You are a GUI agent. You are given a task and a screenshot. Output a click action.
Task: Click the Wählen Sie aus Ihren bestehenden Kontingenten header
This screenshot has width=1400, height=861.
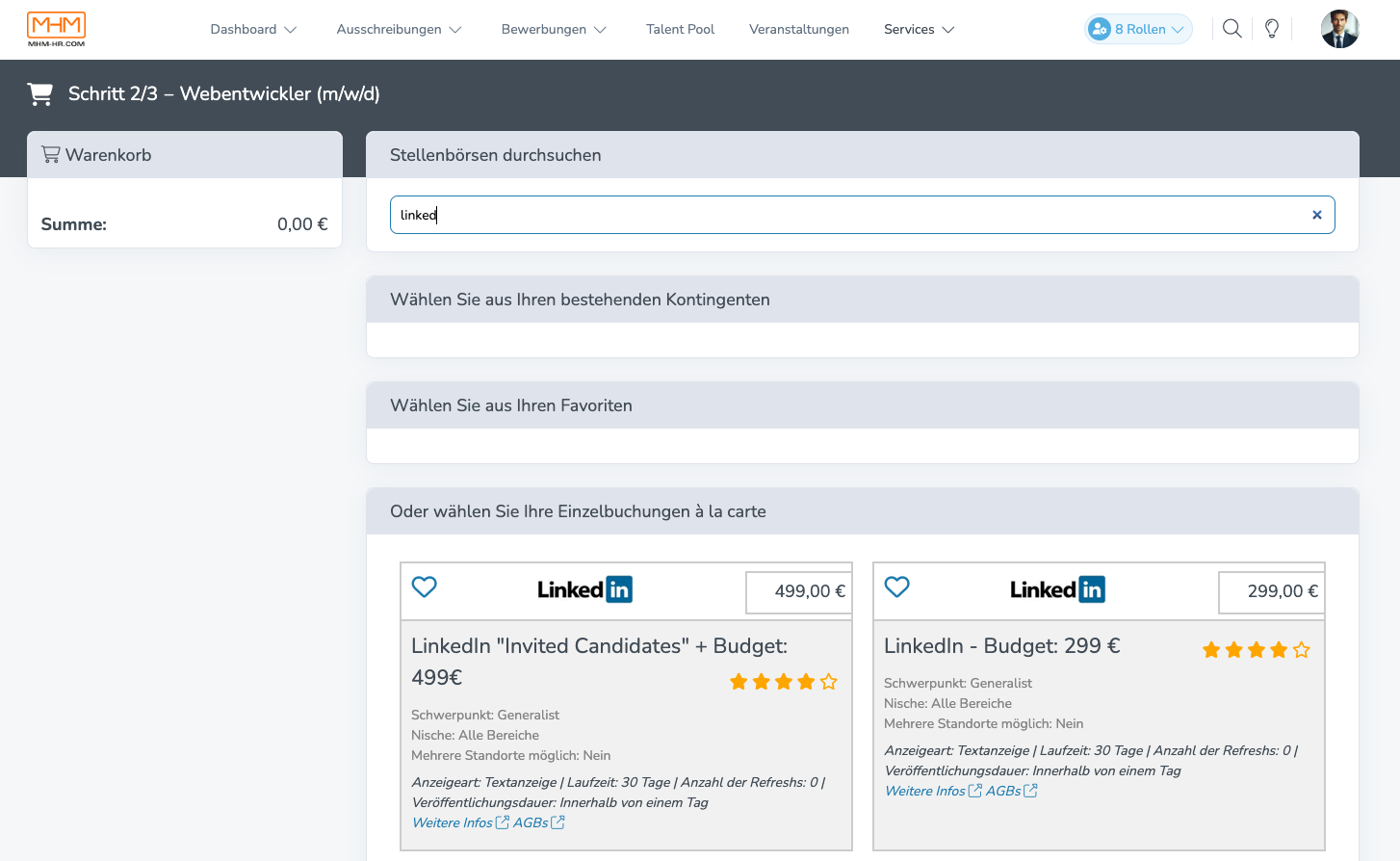pos(862,300)
